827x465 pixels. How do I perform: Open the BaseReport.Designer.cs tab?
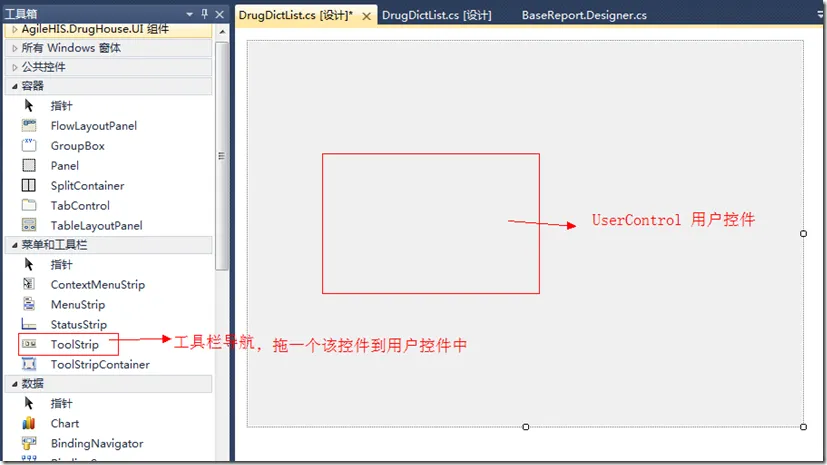(584, 15)
